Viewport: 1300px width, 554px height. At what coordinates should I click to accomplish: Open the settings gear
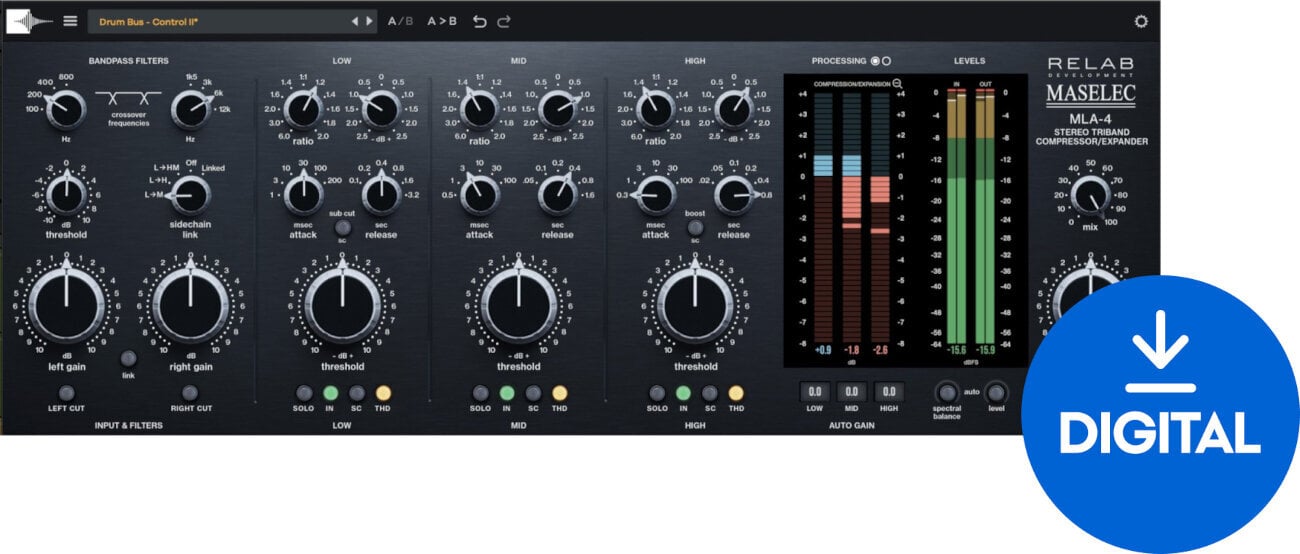coord(1141,21)
